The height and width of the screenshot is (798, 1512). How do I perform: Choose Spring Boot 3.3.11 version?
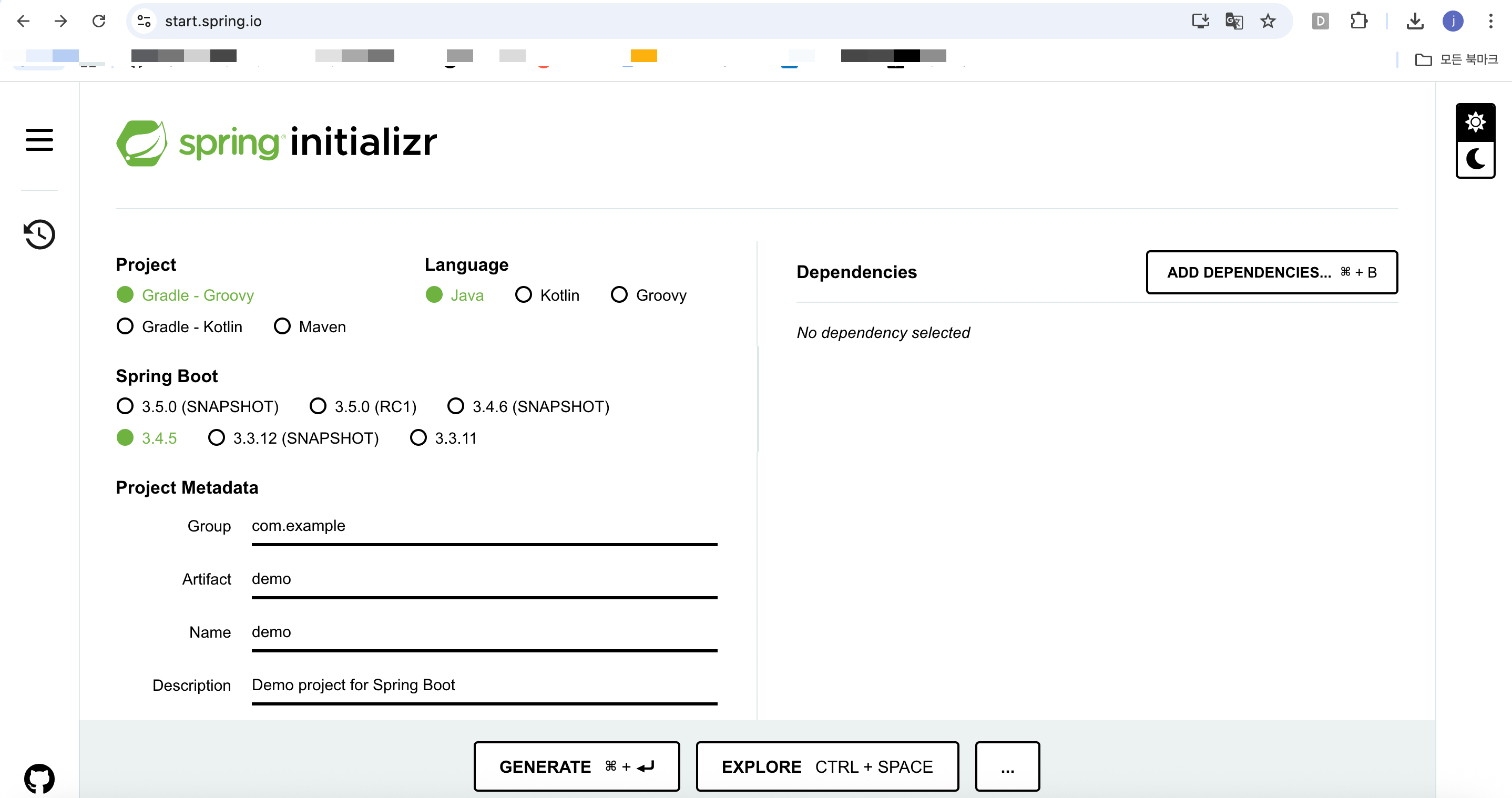(x=418, y=438)
